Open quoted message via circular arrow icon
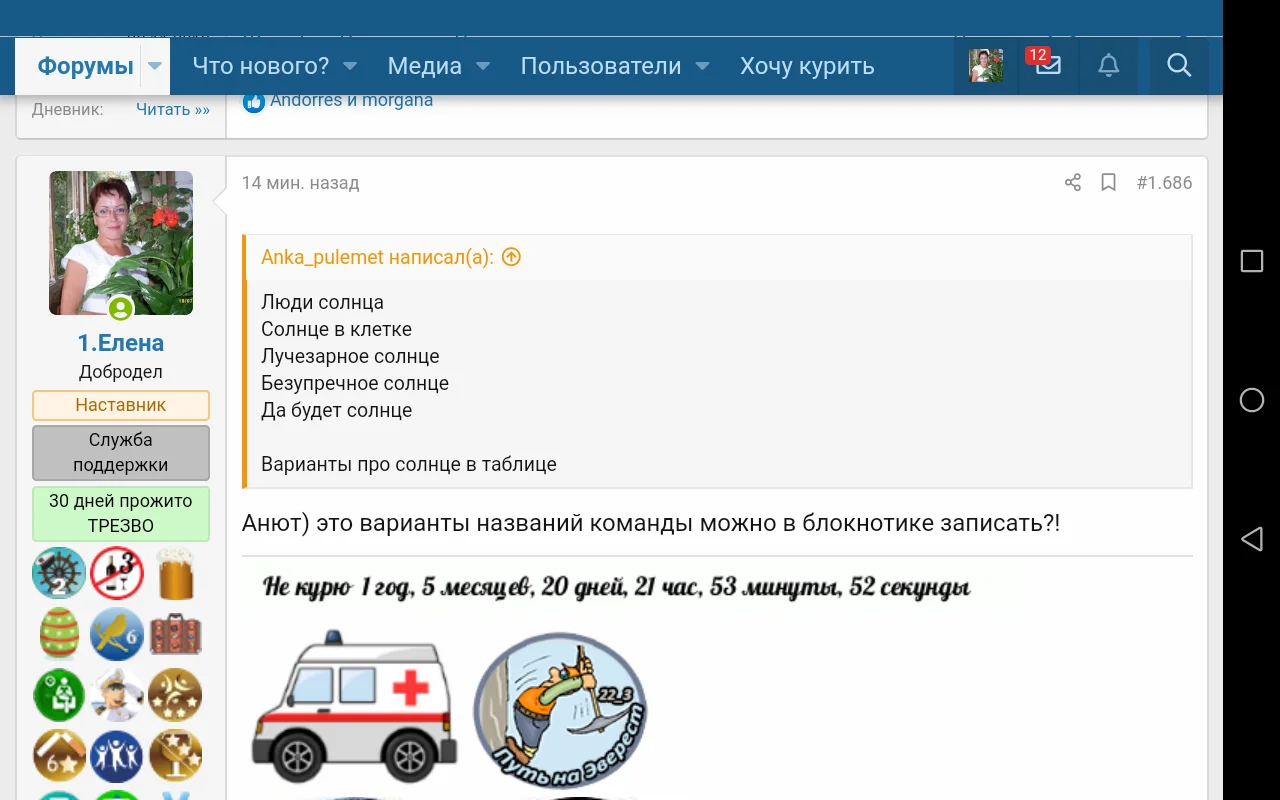 click(511, 257)
